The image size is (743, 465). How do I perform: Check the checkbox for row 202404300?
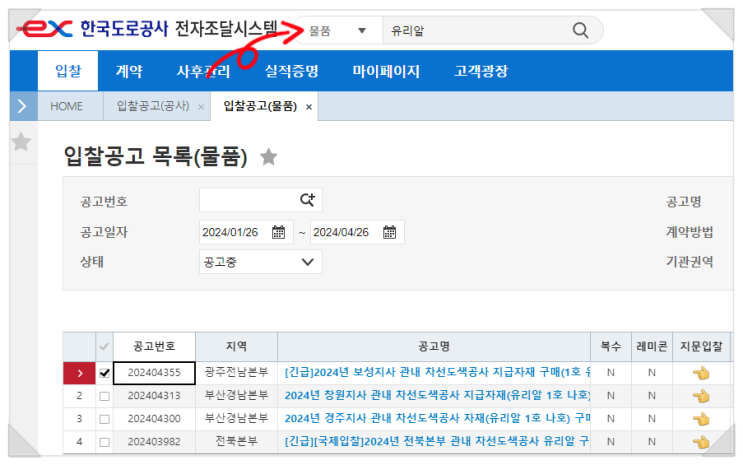(105, 419)
